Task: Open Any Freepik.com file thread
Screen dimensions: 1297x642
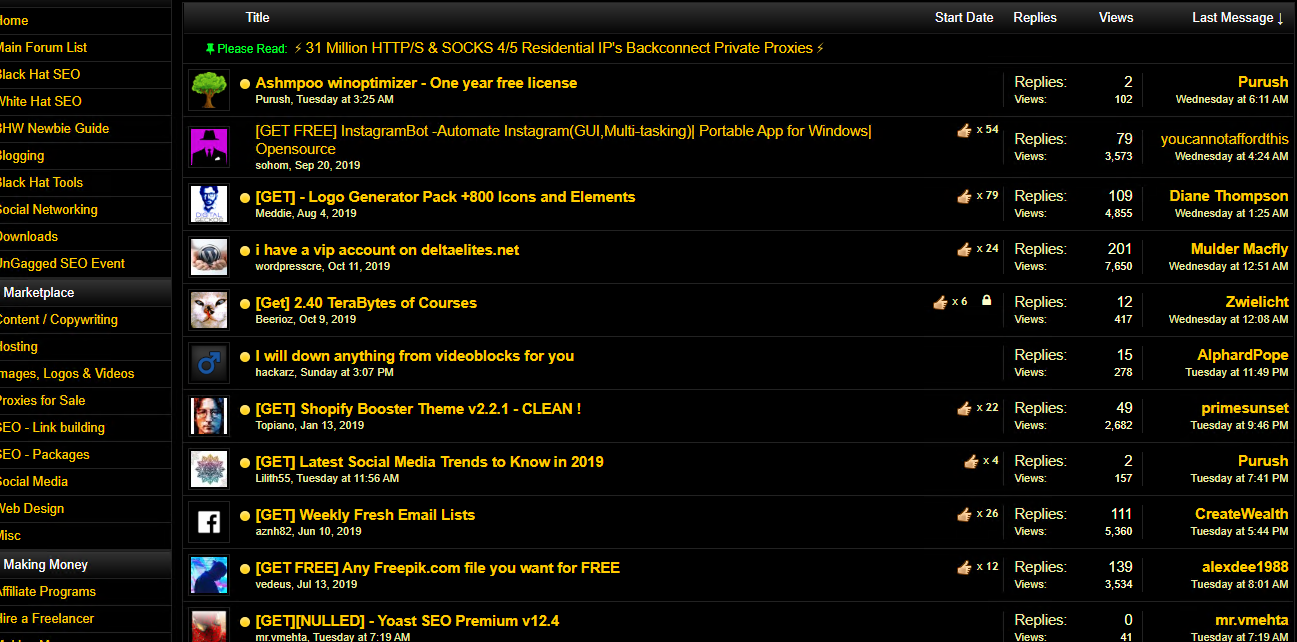Action: pyautogui.click(x=437, y=568)
